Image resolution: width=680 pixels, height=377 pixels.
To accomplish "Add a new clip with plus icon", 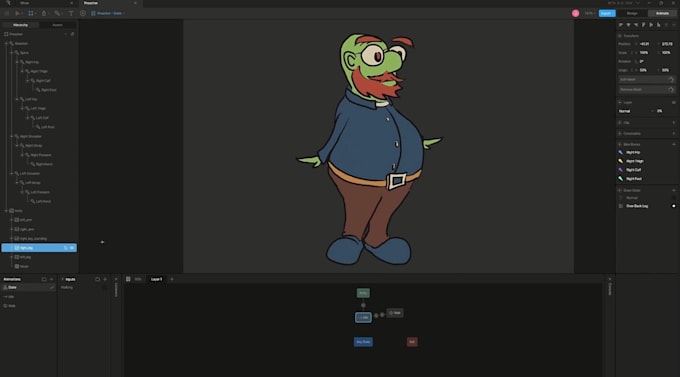I will pos(673,123).
